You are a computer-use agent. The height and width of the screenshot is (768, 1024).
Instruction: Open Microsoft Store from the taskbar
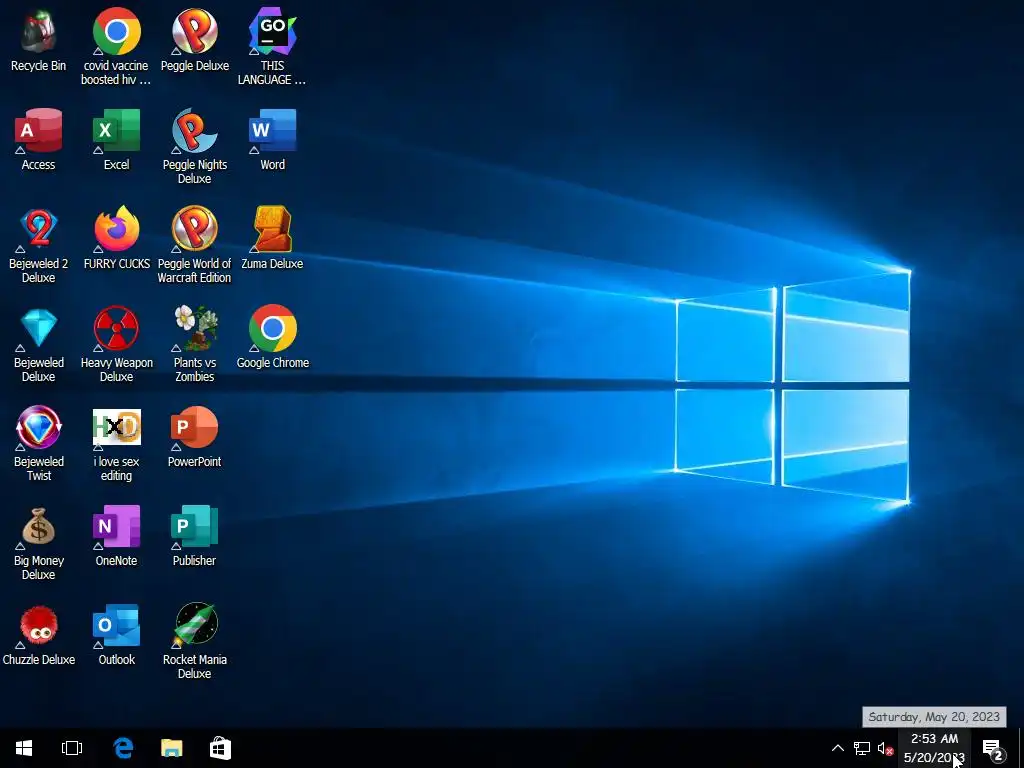220,748
